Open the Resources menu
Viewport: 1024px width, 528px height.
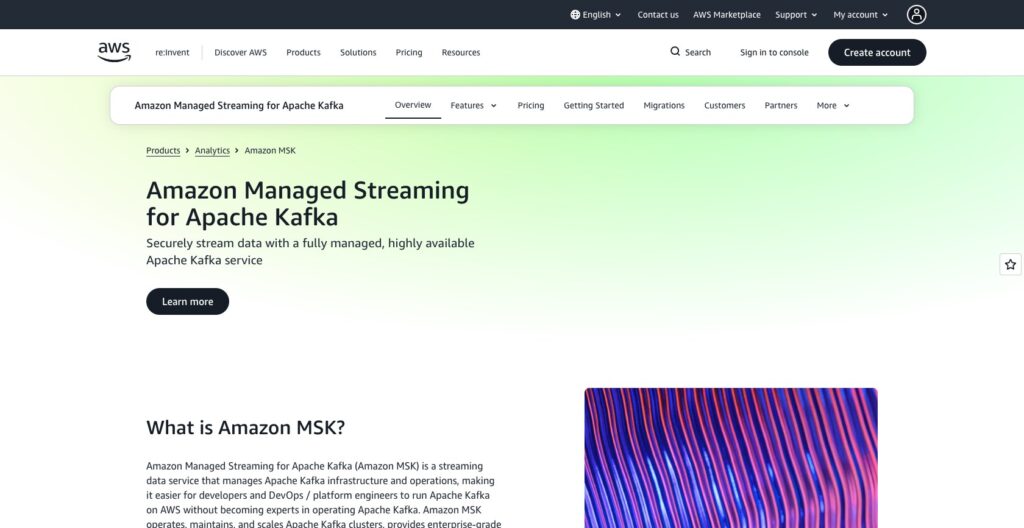pyautogui.click(x=460, y=52)
